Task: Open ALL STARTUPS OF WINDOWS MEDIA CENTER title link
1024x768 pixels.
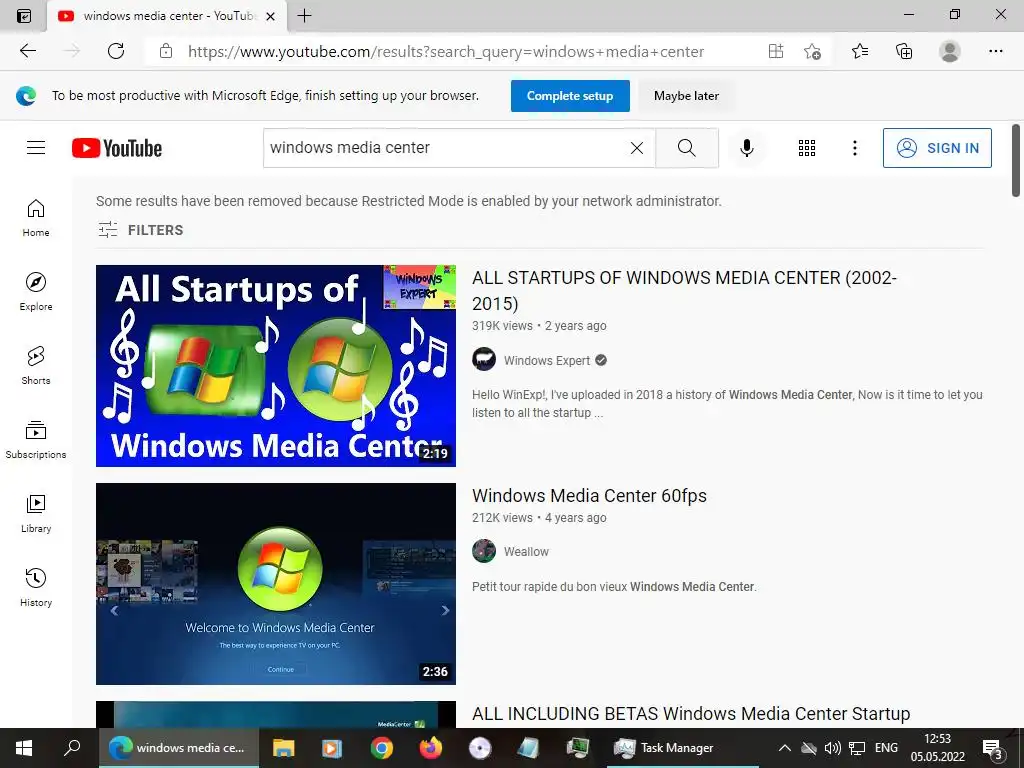Action: tap(684, 291)
